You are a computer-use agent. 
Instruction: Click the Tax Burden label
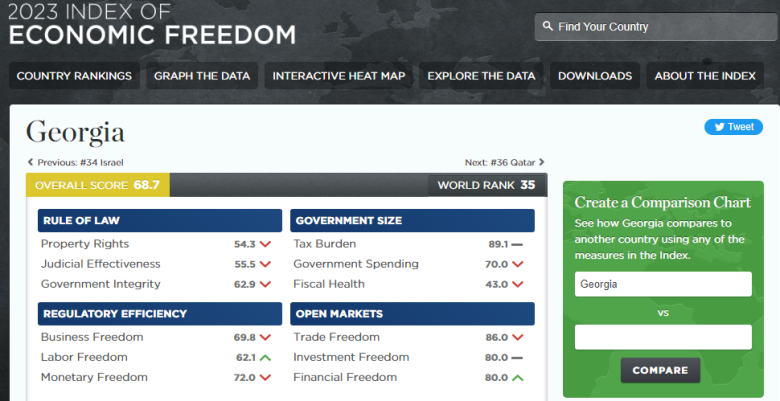(x=325, y=244)
